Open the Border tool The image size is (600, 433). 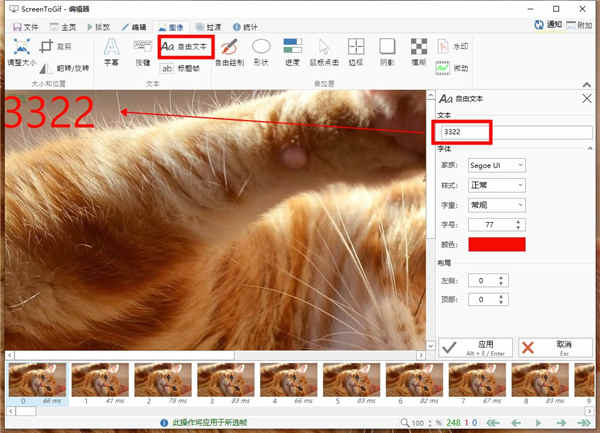pyautogui.click(x=356, y=52)
